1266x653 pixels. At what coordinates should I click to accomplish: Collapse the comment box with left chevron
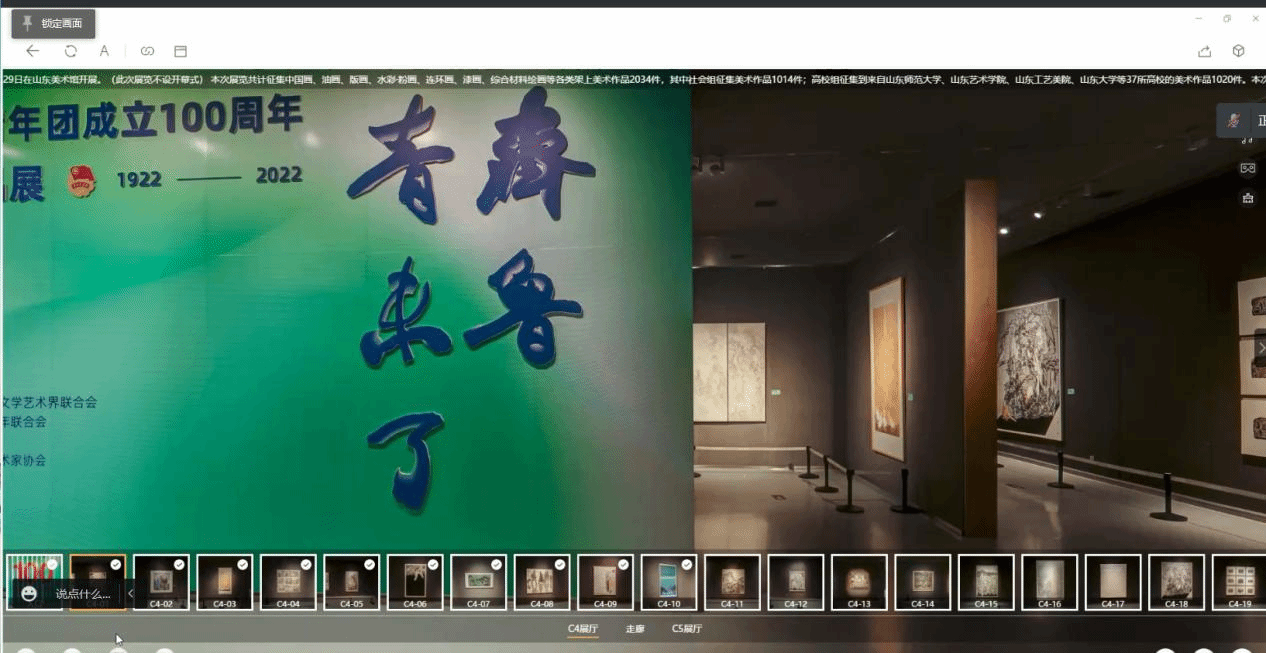130,593
